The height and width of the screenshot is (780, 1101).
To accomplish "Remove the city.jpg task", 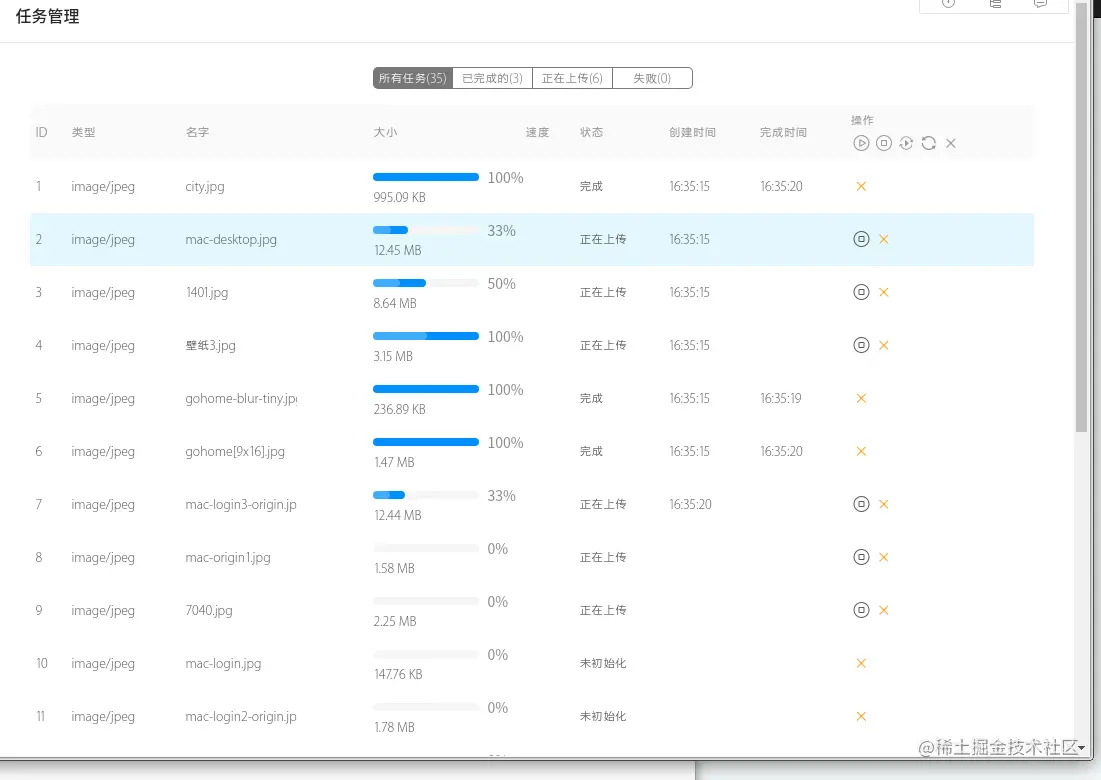I will 861,186.
